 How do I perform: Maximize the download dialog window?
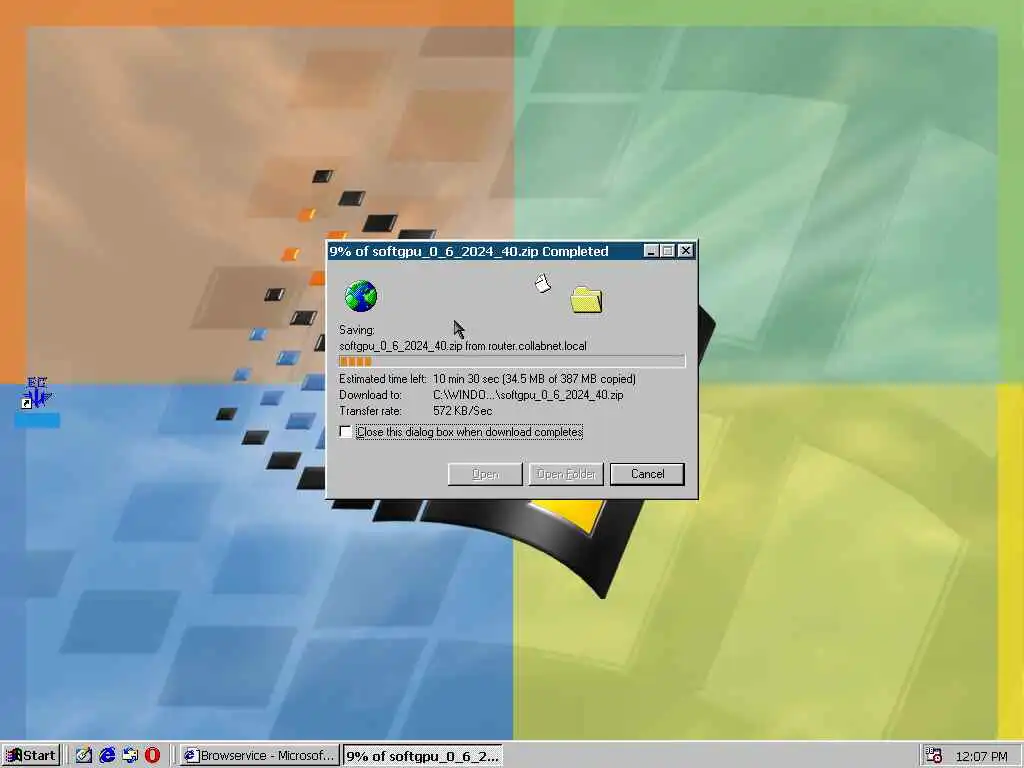667,251
